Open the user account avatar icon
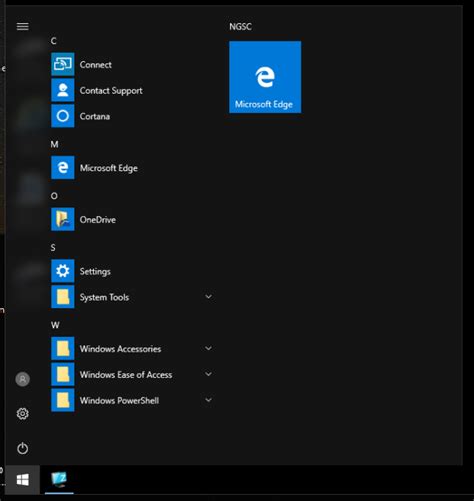This screenshot has width=474, height=501. click(23, 379)
